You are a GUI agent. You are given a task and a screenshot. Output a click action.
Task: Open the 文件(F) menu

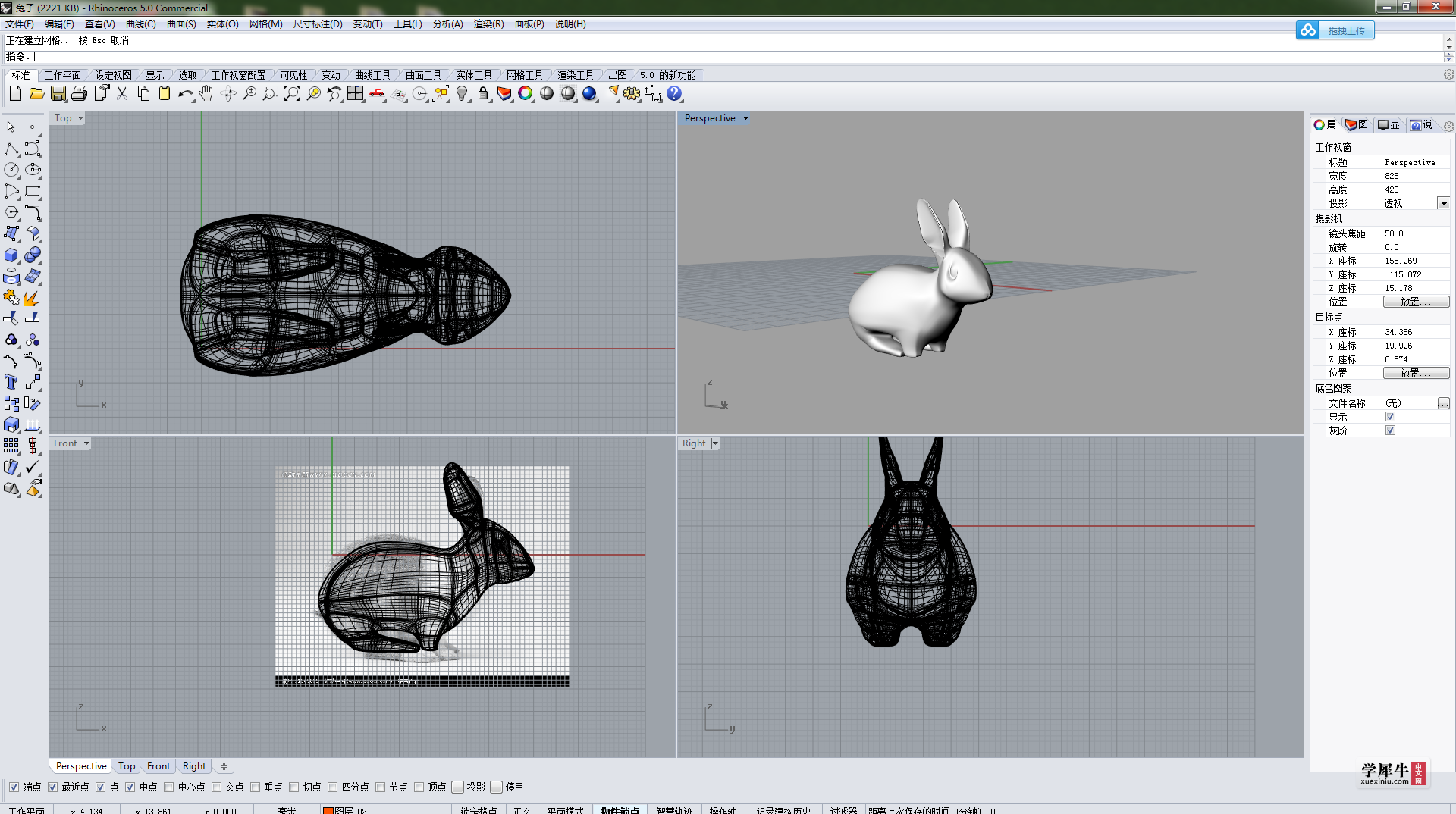click(x=20, y=24)
